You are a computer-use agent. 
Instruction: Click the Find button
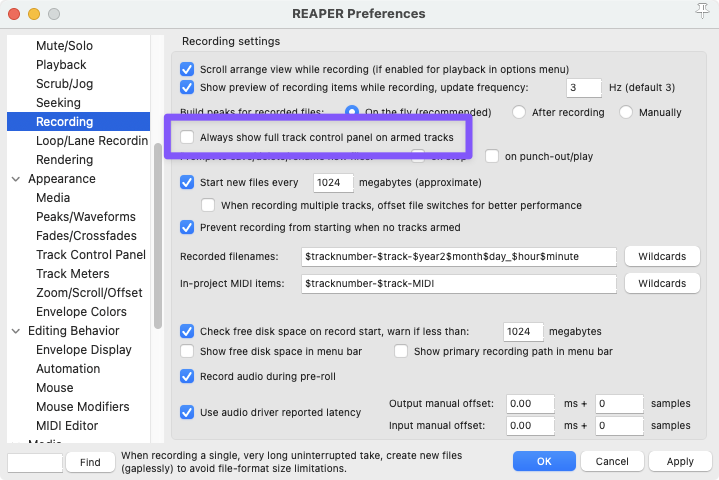click(90, 462)
